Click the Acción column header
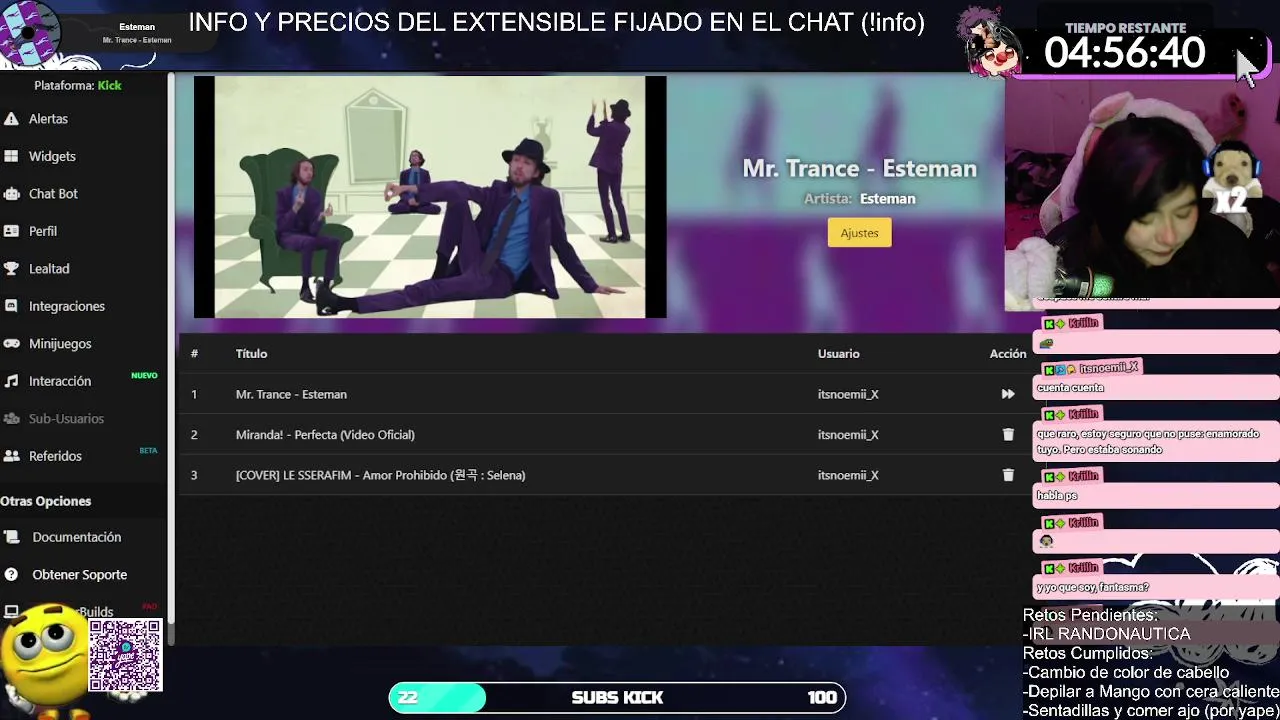 [x=1008, y=354]
